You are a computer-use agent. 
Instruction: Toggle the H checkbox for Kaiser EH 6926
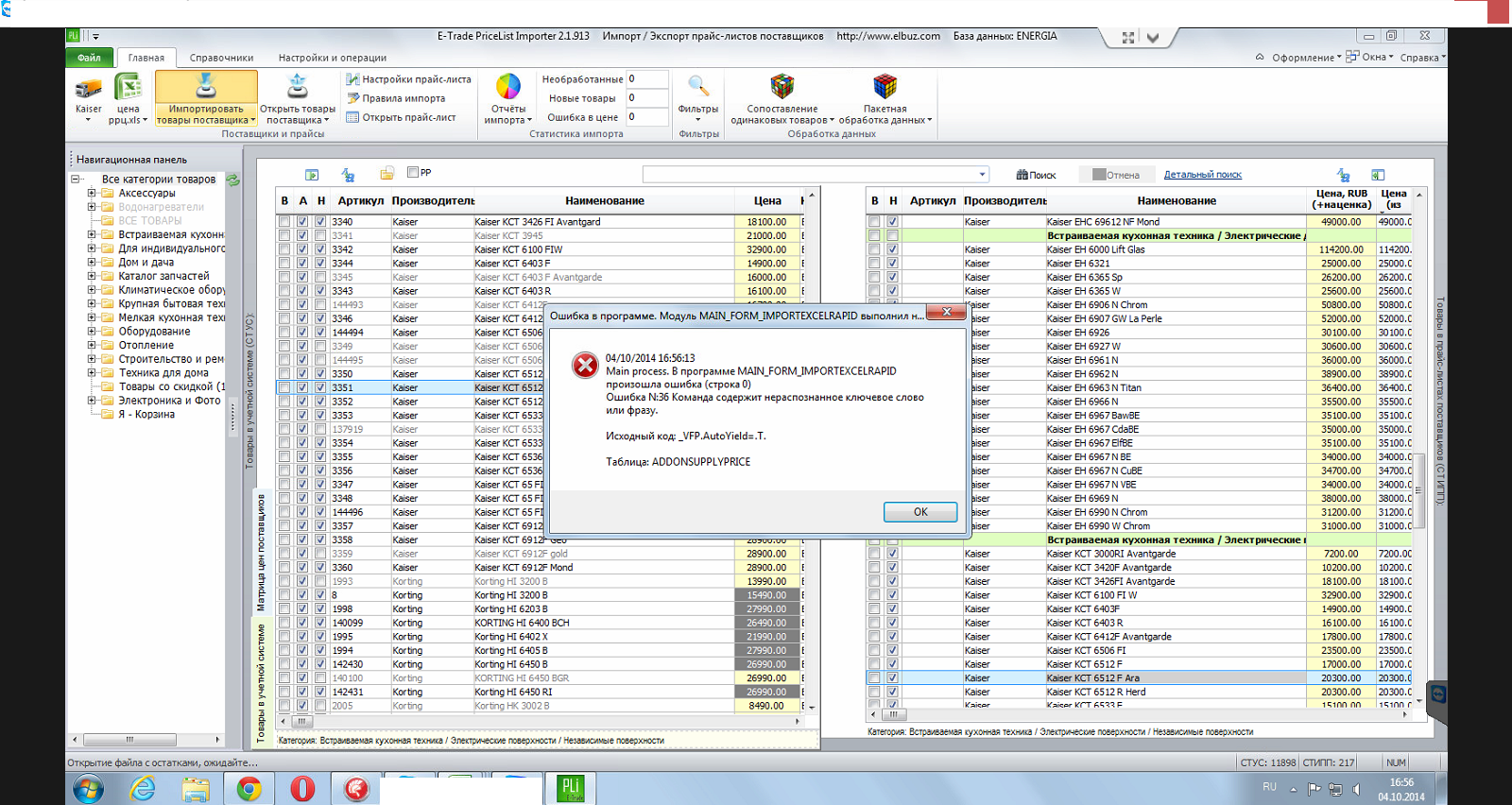tap(892, 333)
